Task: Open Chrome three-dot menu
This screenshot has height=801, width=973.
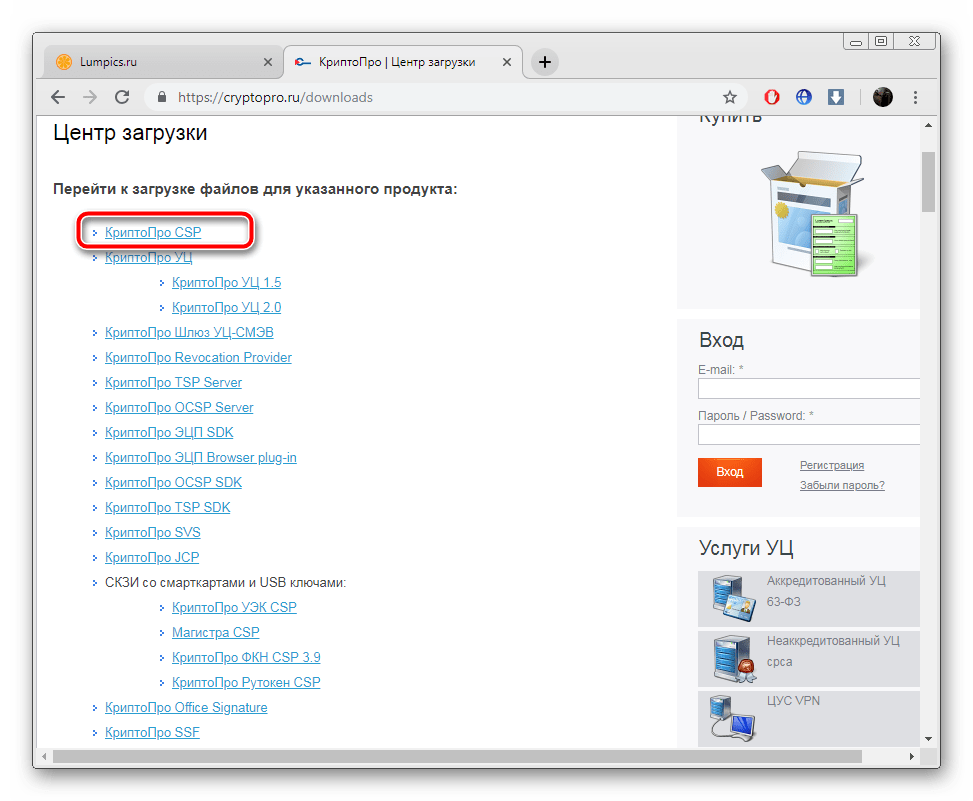Action: (916, 97)
